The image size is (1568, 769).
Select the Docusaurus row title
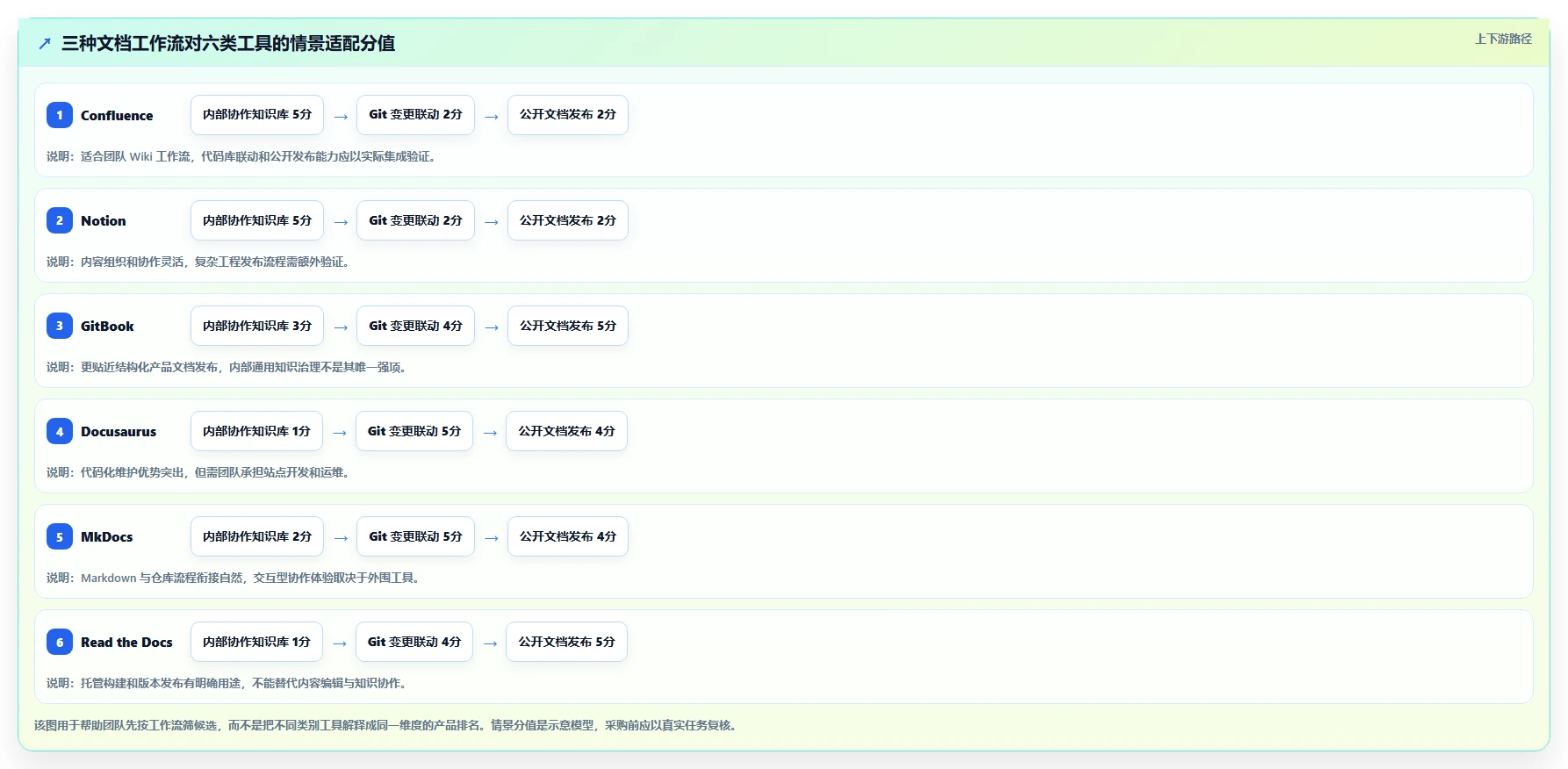click(x=119, y=431)
